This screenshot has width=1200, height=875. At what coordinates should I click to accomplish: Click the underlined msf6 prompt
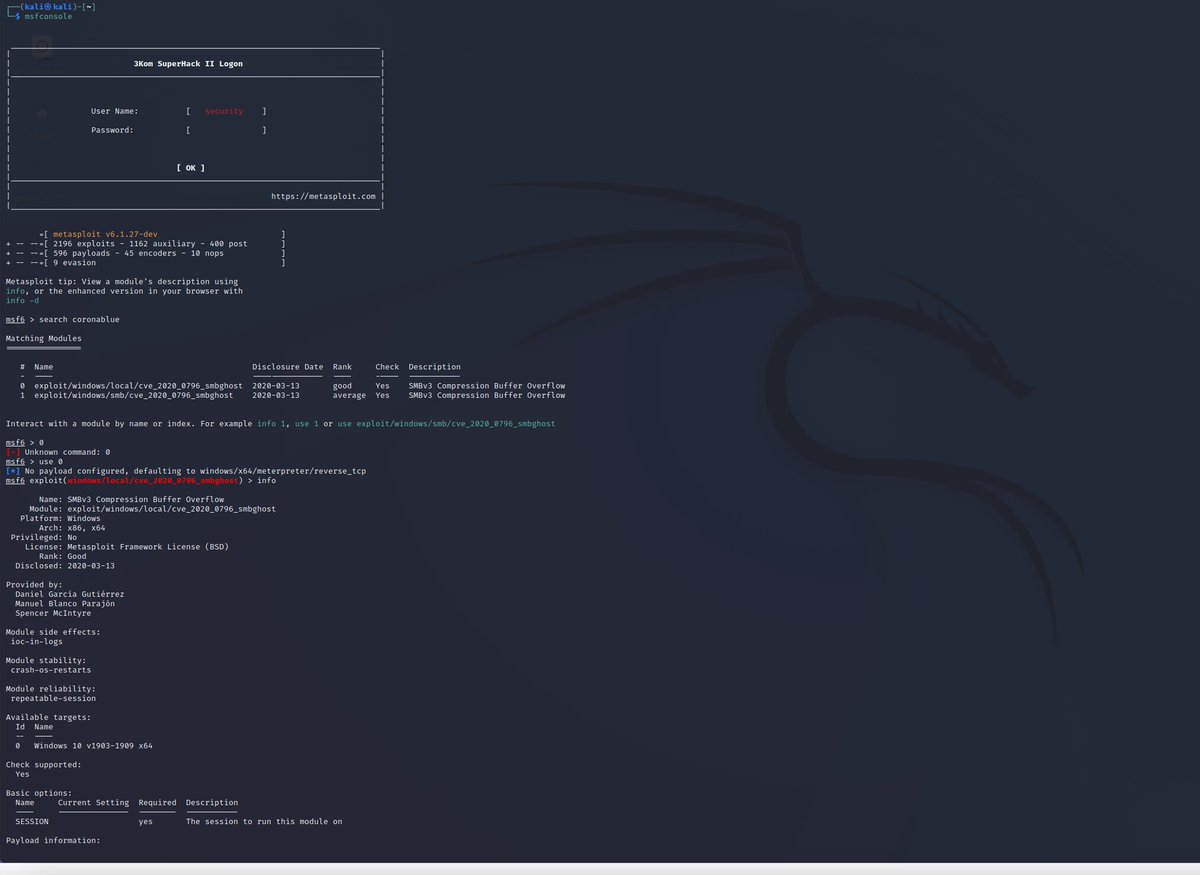click(x=14, y=319)
